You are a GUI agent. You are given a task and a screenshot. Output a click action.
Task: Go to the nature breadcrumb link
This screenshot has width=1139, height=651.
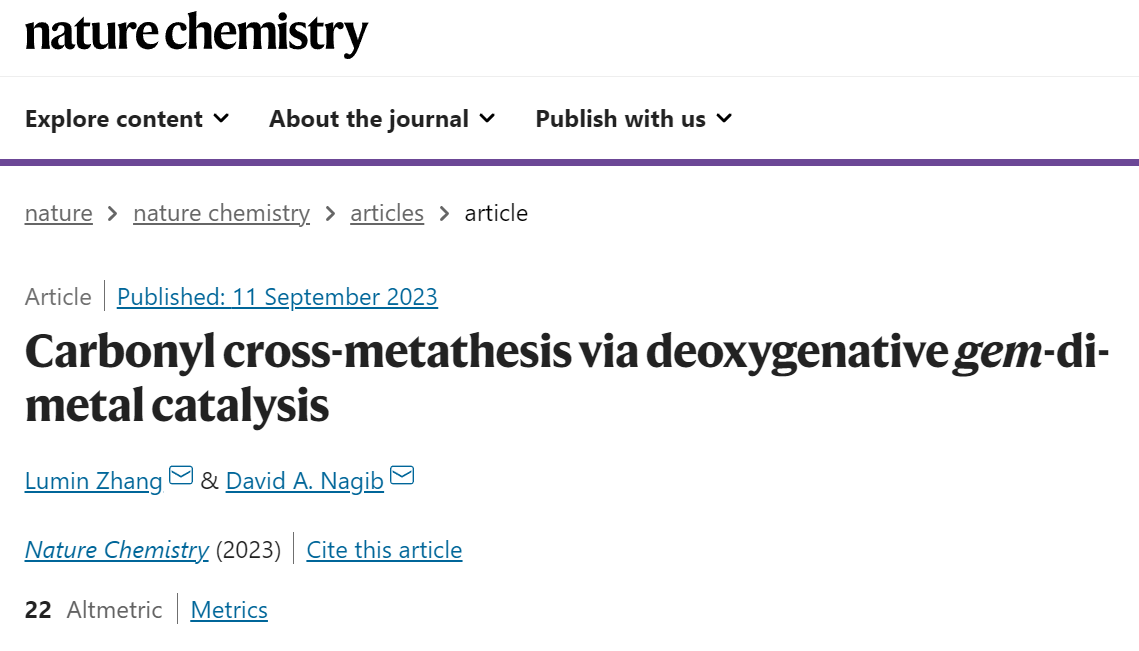(x=59, y=214)
